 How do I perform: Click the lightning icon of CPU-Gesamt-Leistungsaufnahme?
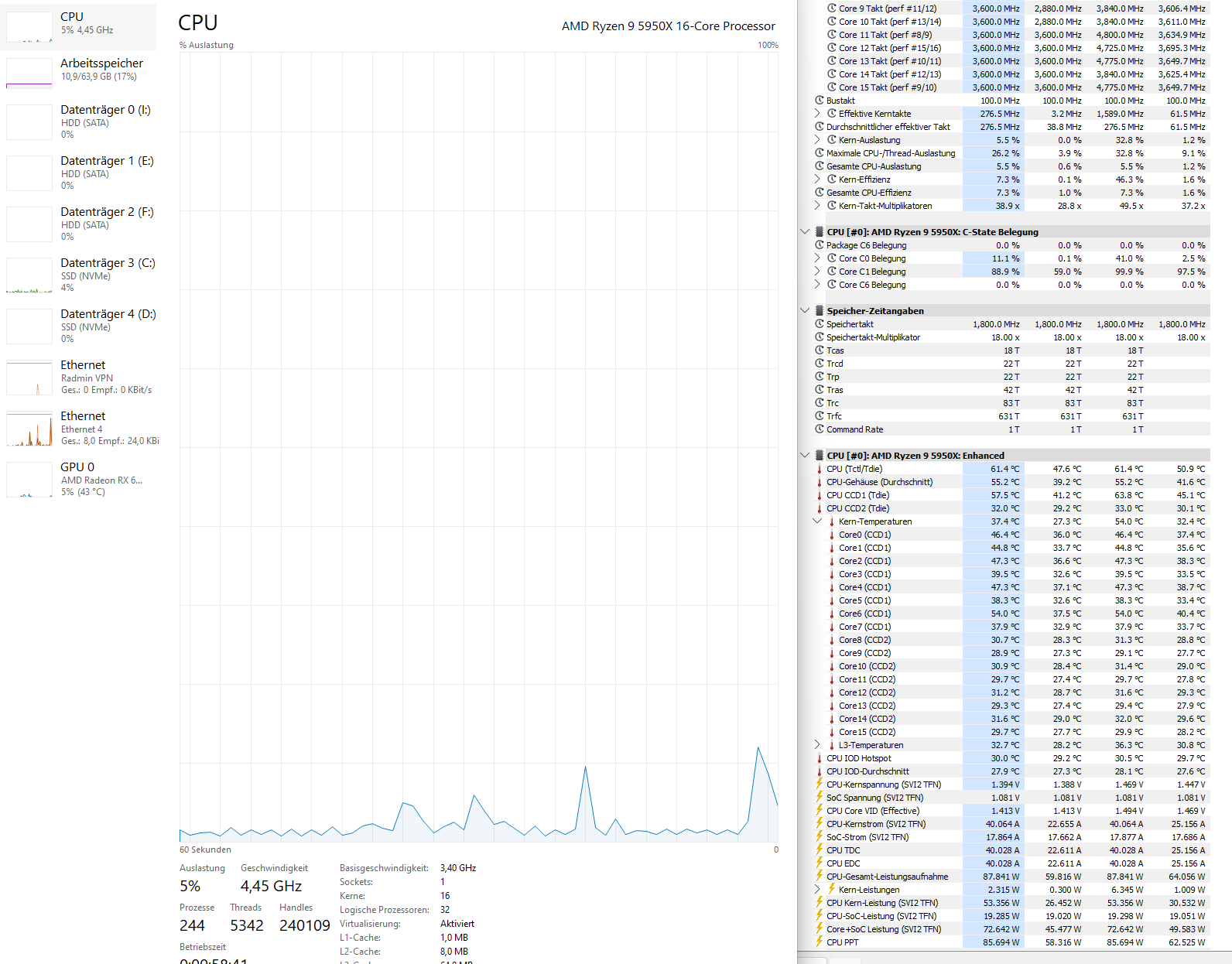(820, 877)
